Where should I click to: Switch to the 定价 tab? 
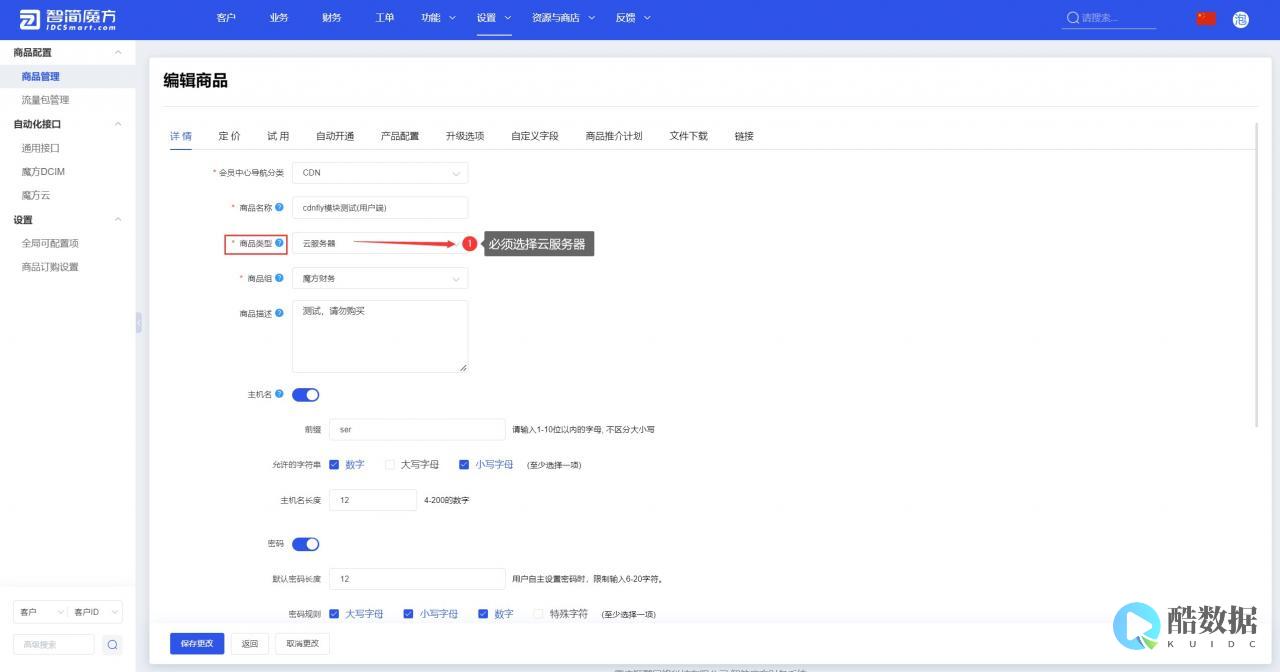coord(229,136)
